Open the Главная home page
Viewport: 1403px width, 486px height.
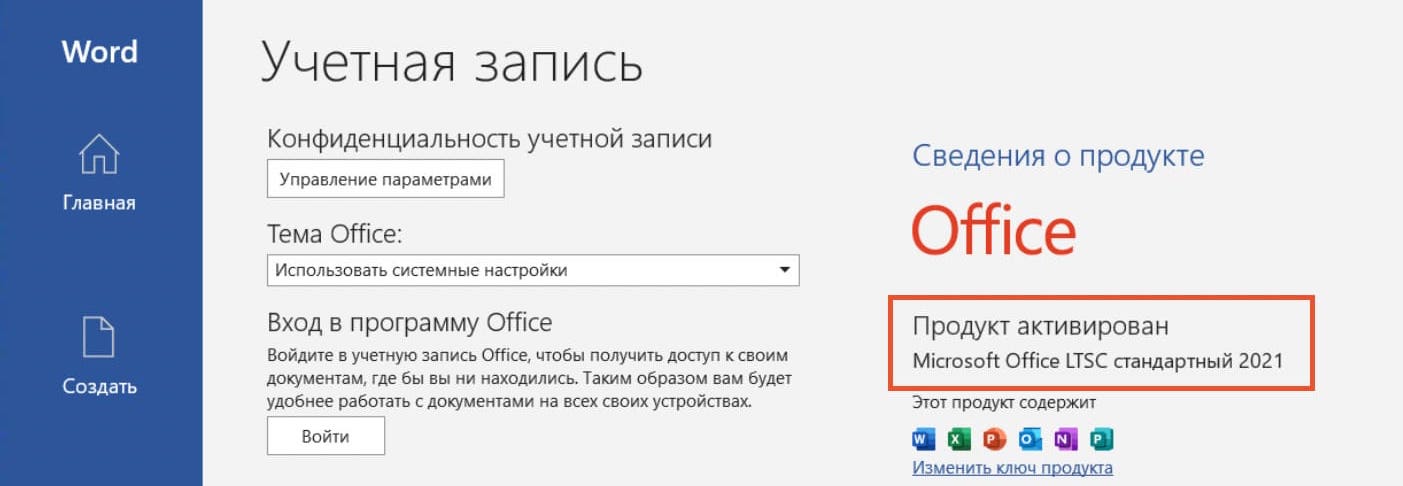[x=99, y=172]
